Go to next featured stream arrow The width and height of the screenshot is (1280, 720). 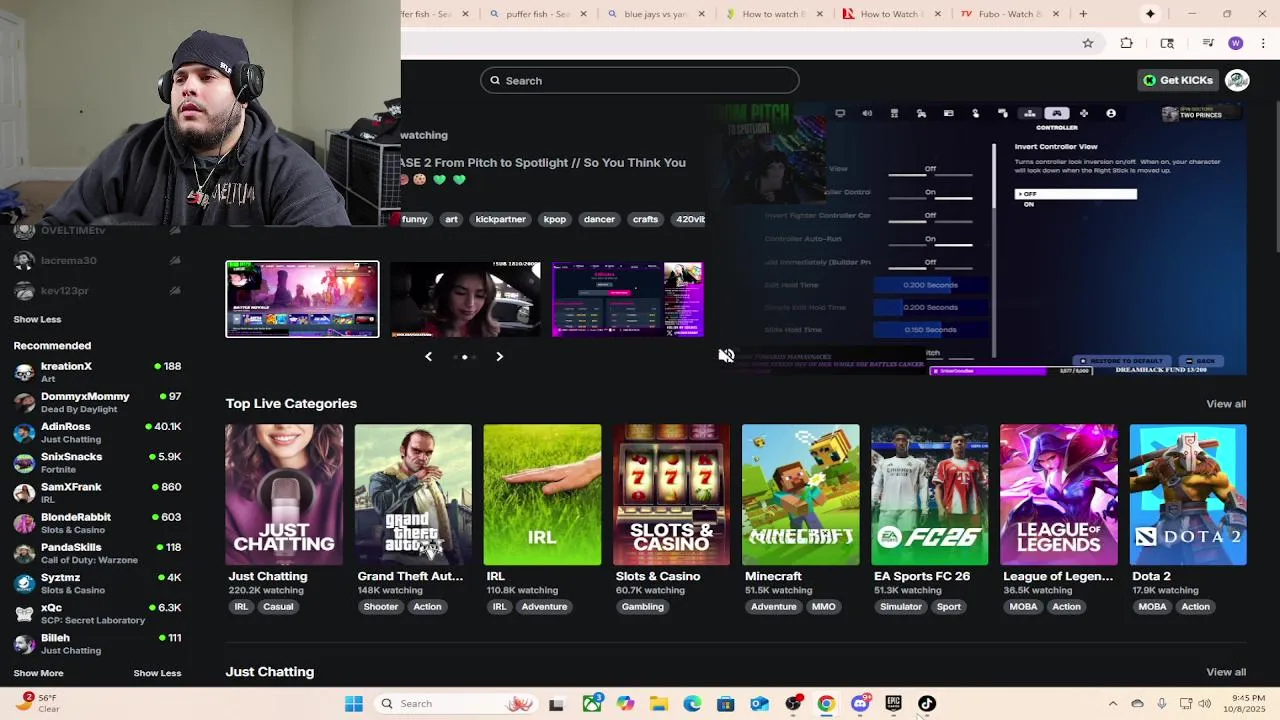[x=499, y=356]
